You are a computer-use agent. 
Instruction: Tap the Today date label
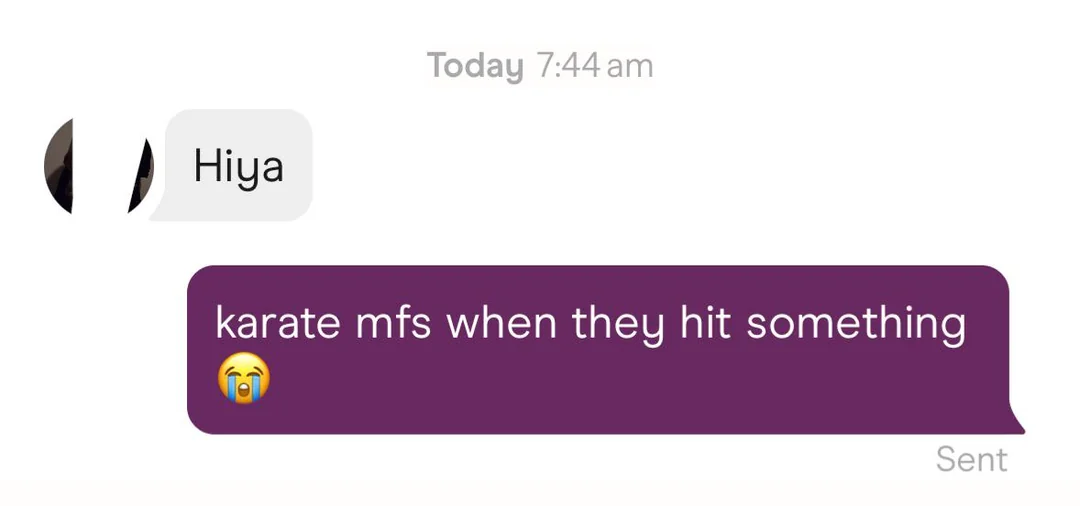click(x=475, y=66)
